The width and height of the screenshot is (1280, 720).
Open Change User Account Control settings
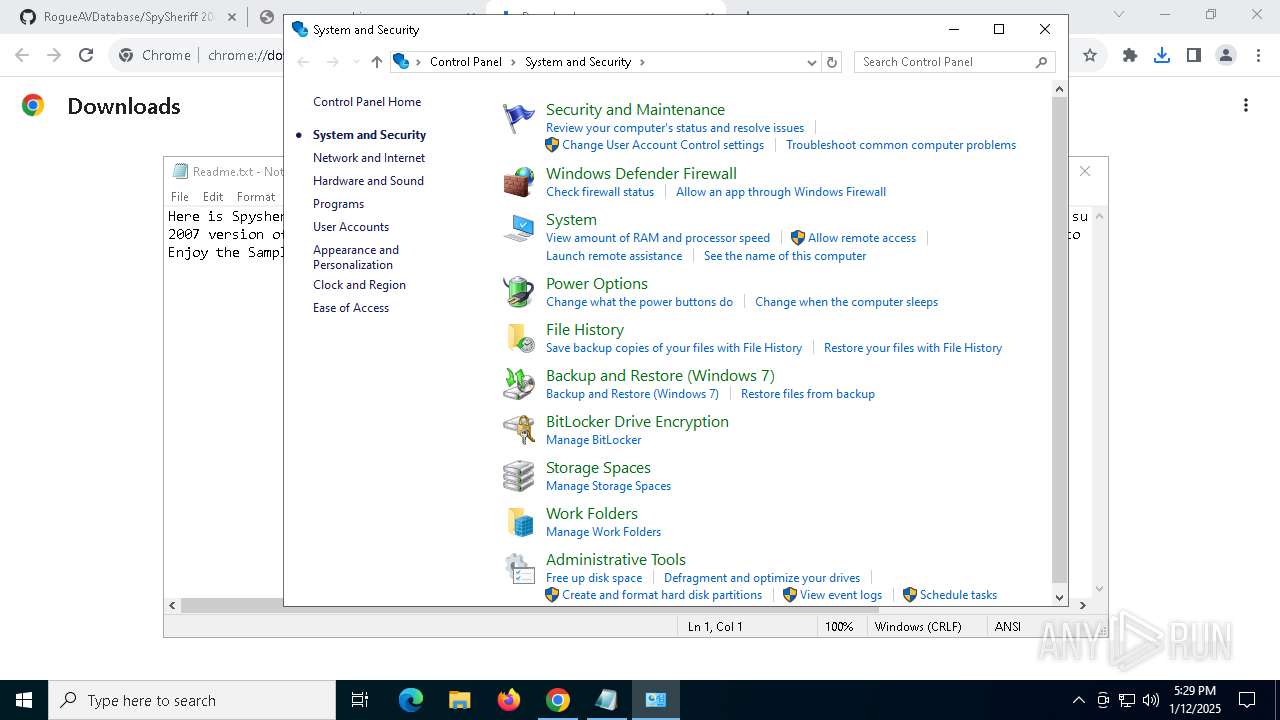(663, 145)
